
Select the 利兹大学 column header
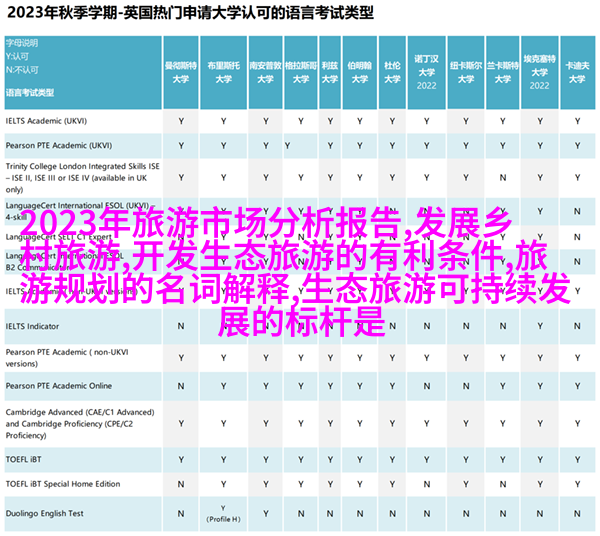tap(330, 72)
